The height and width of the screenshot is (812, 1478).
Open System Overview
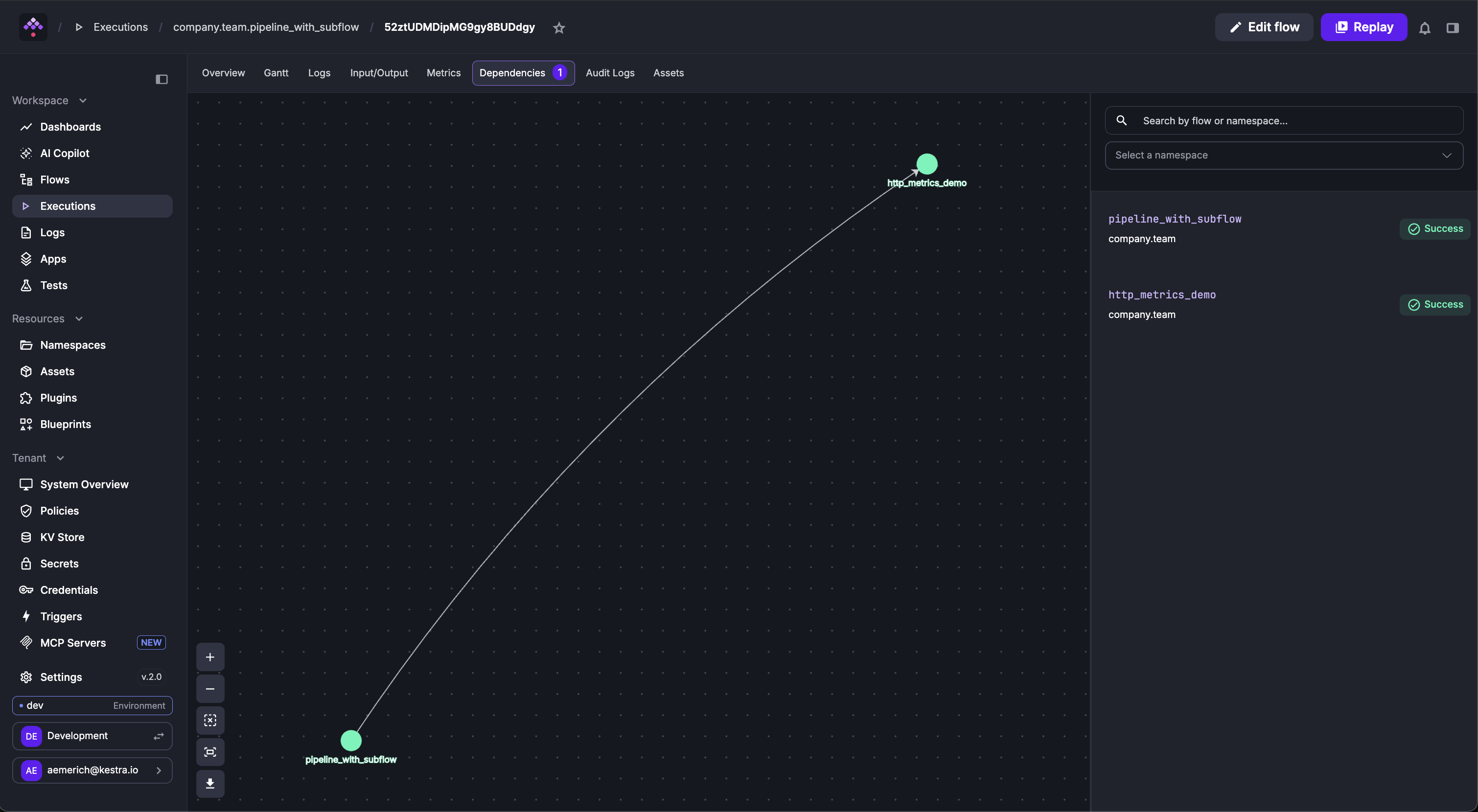(92, 484)
